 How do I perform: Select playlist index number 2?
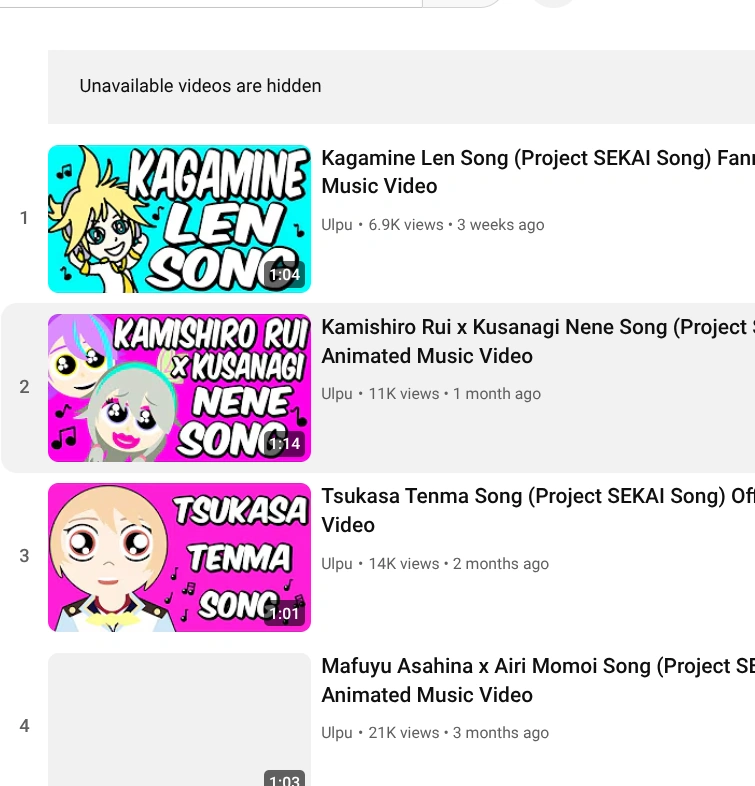pyautogui.click(x=24, y=387)
